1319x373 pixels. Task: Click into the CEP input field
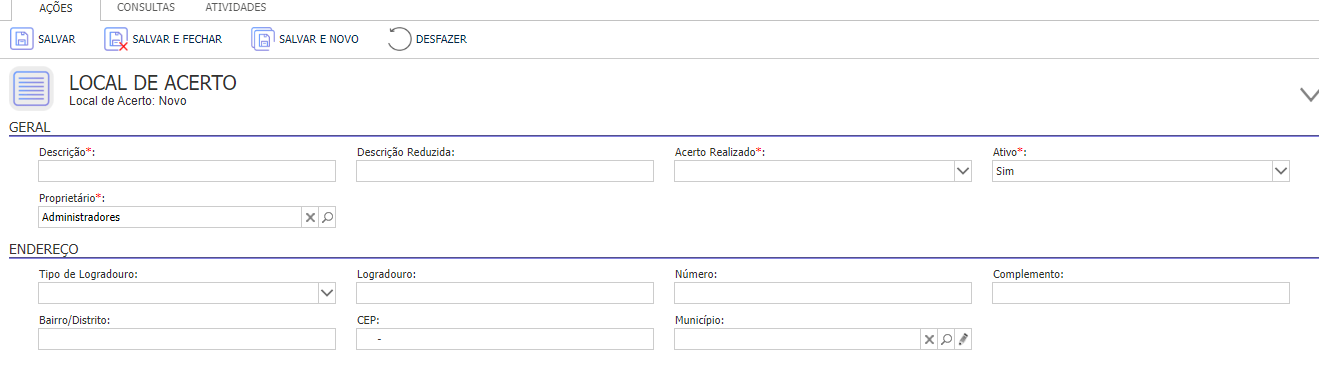(505, 340)
